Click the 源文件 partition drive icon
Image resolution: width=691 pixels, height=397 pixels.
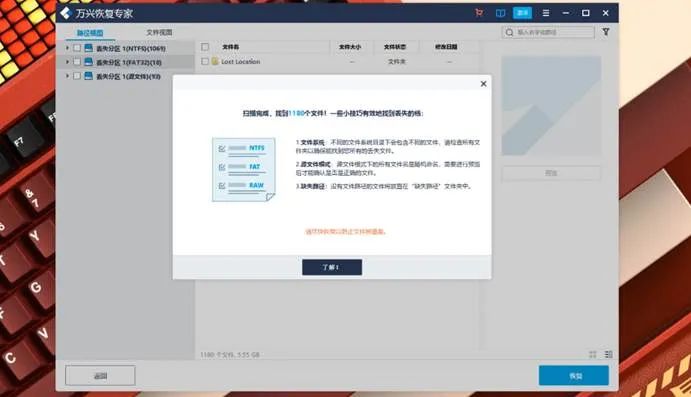coord(89,76)
